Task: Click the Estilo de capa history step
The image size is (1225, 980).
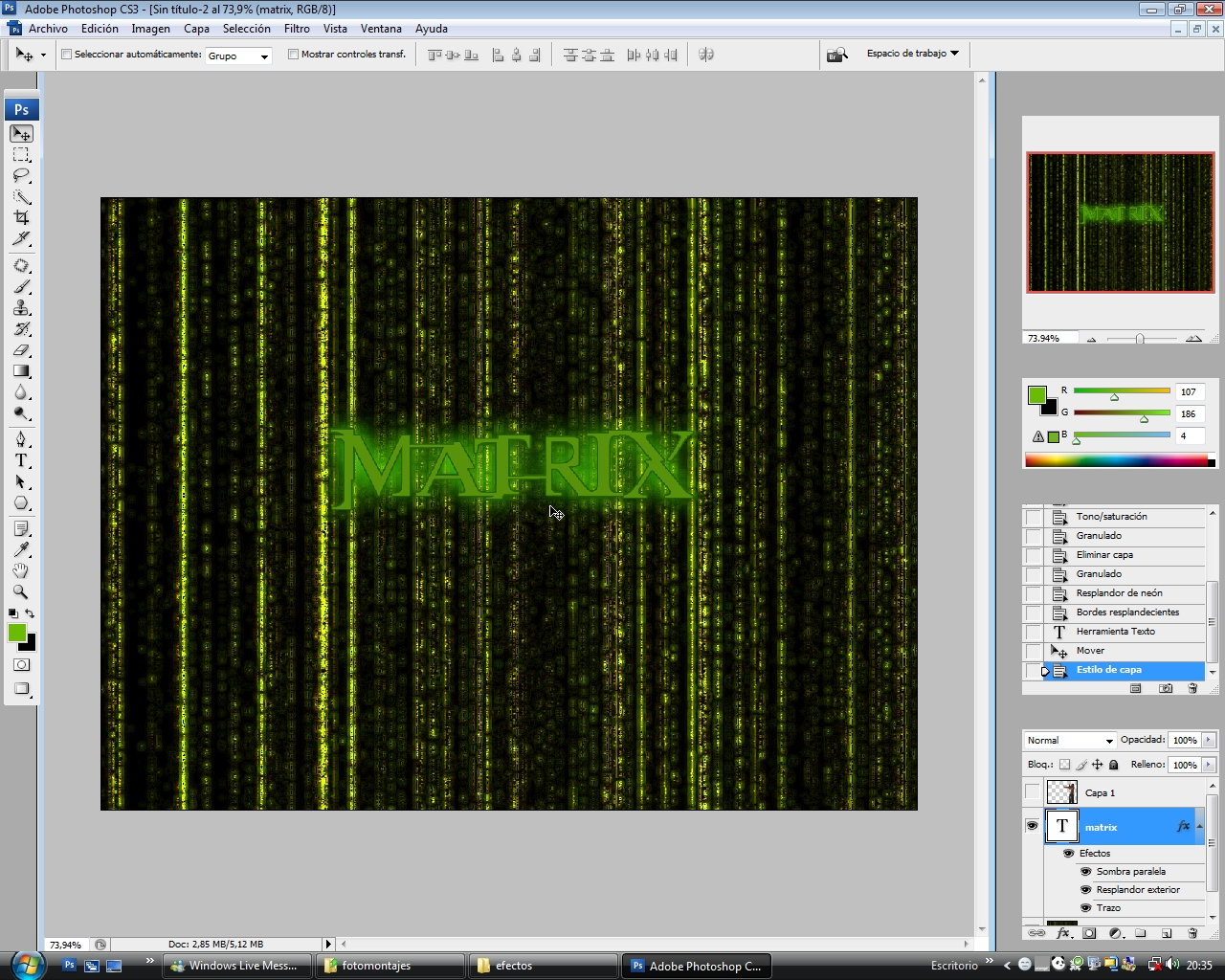Action: point(1110,670)
